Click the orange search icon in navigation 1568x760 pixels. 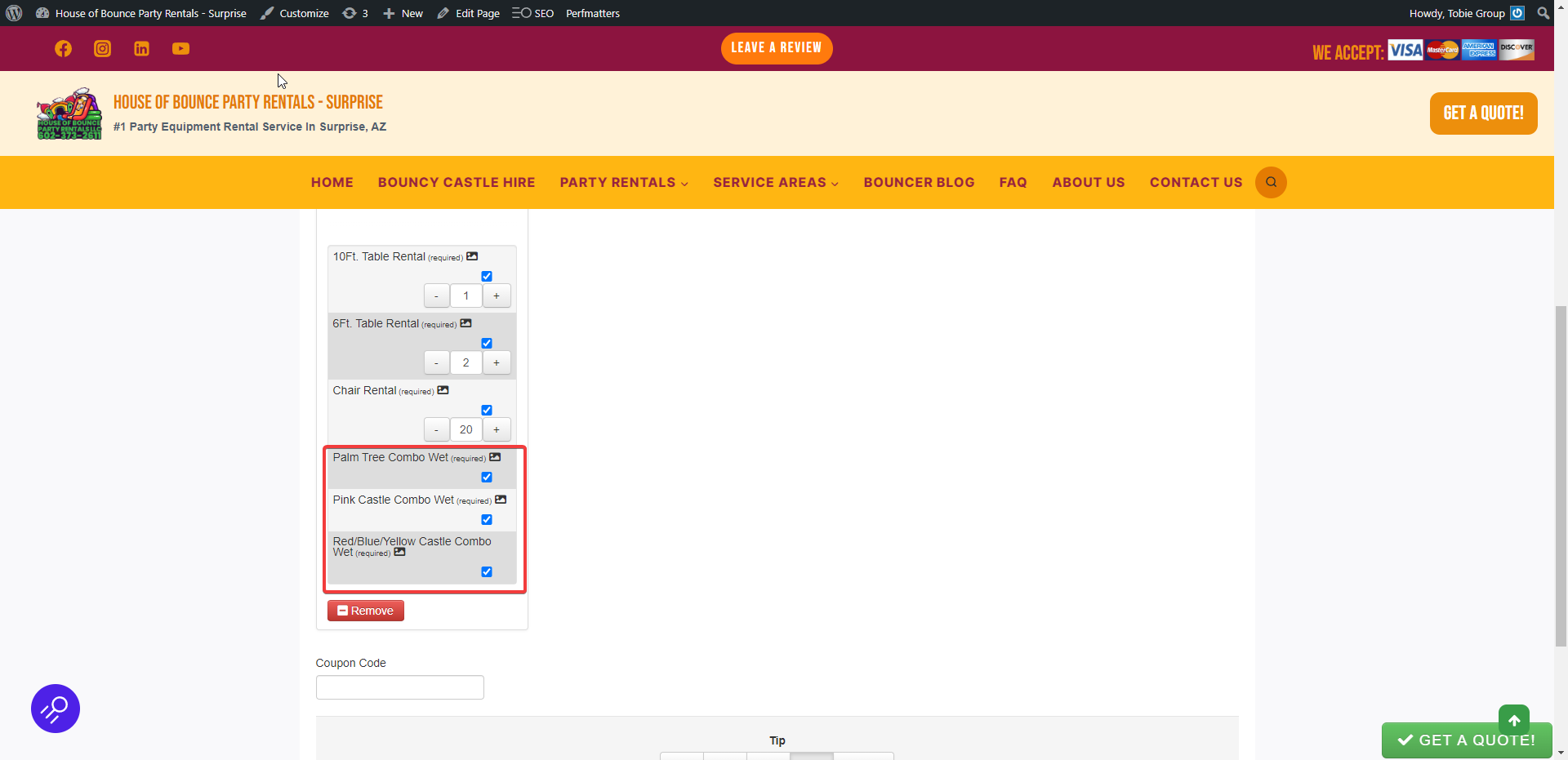pyautogui.click(x=1271, y=182)
